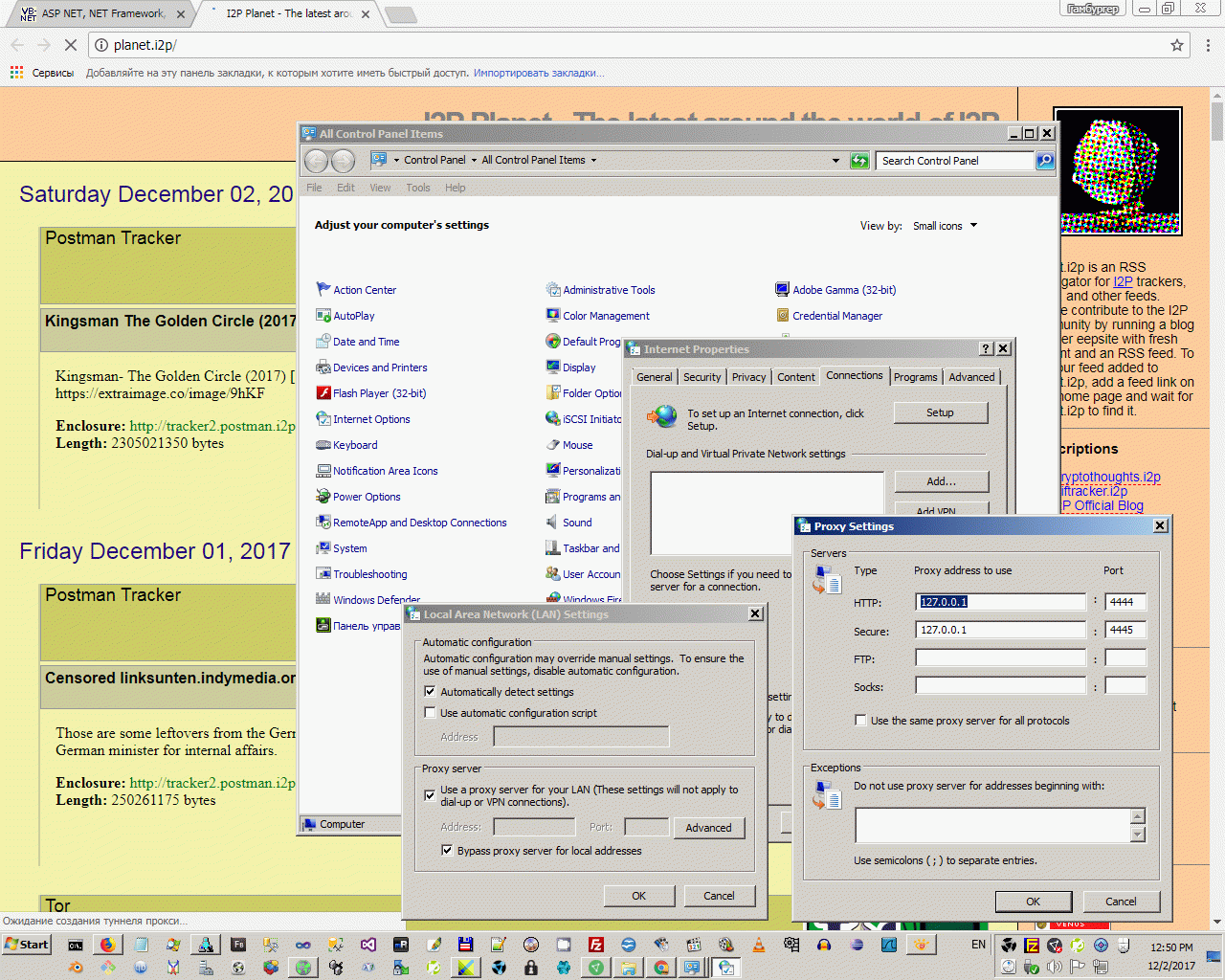Toggle 'Automatically detect settings' checkbox
1225x980 pixels.
(x=430, y=692)
